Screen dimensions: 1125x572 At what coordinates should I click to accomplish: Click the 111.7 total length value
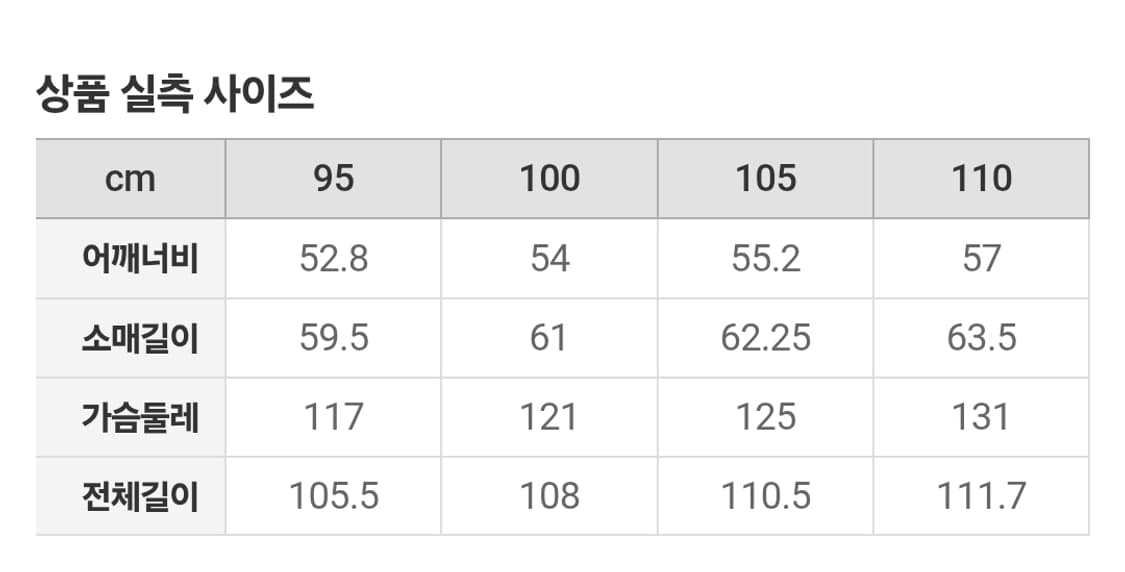981,496
